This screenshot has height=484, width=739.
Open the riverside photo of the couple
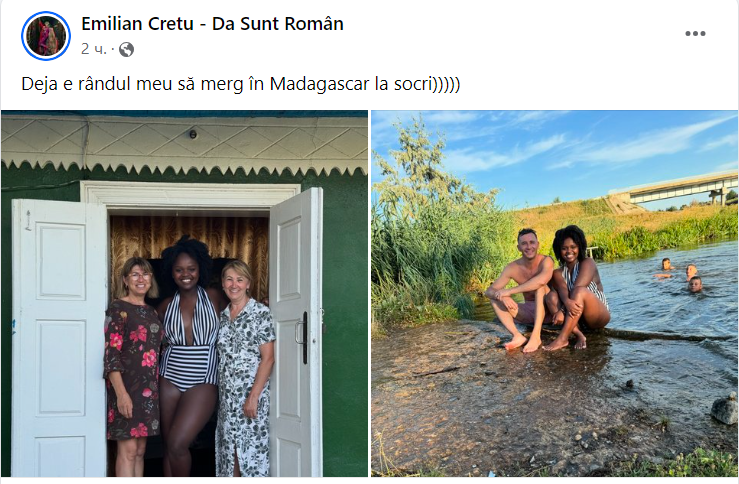(554, 294)
